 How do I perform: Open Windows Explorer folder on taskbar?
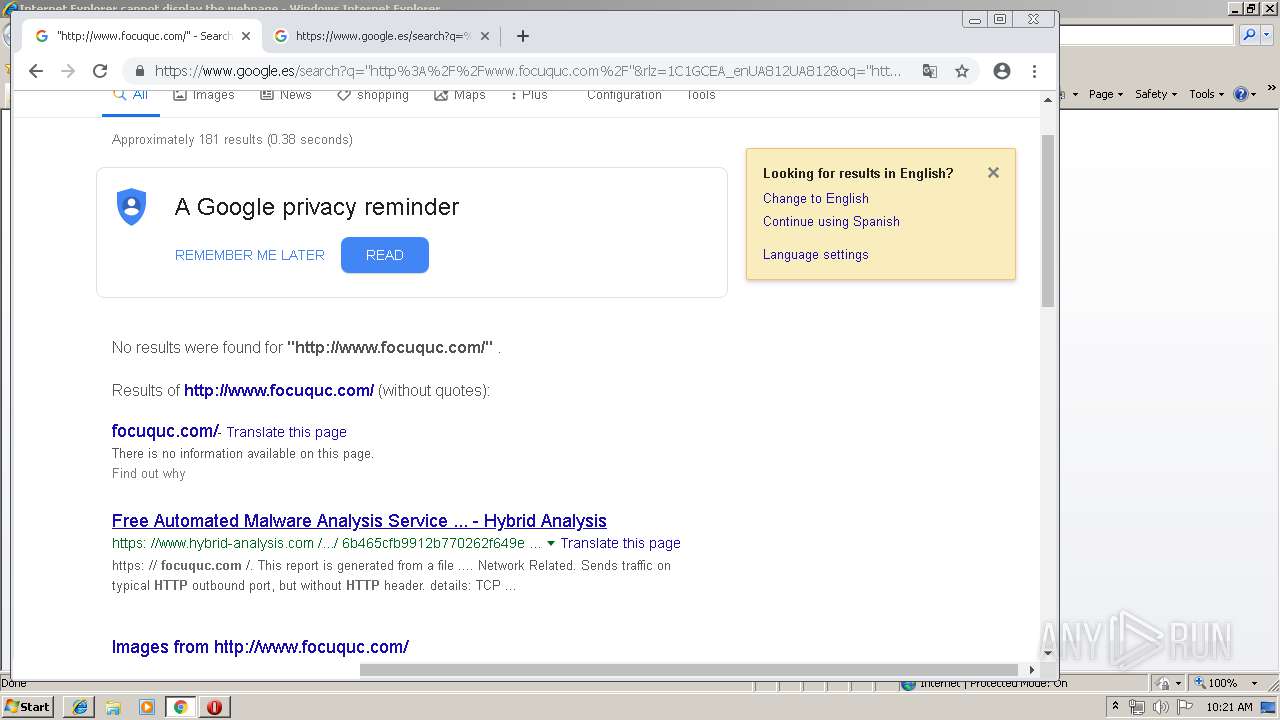click(113, 707)
